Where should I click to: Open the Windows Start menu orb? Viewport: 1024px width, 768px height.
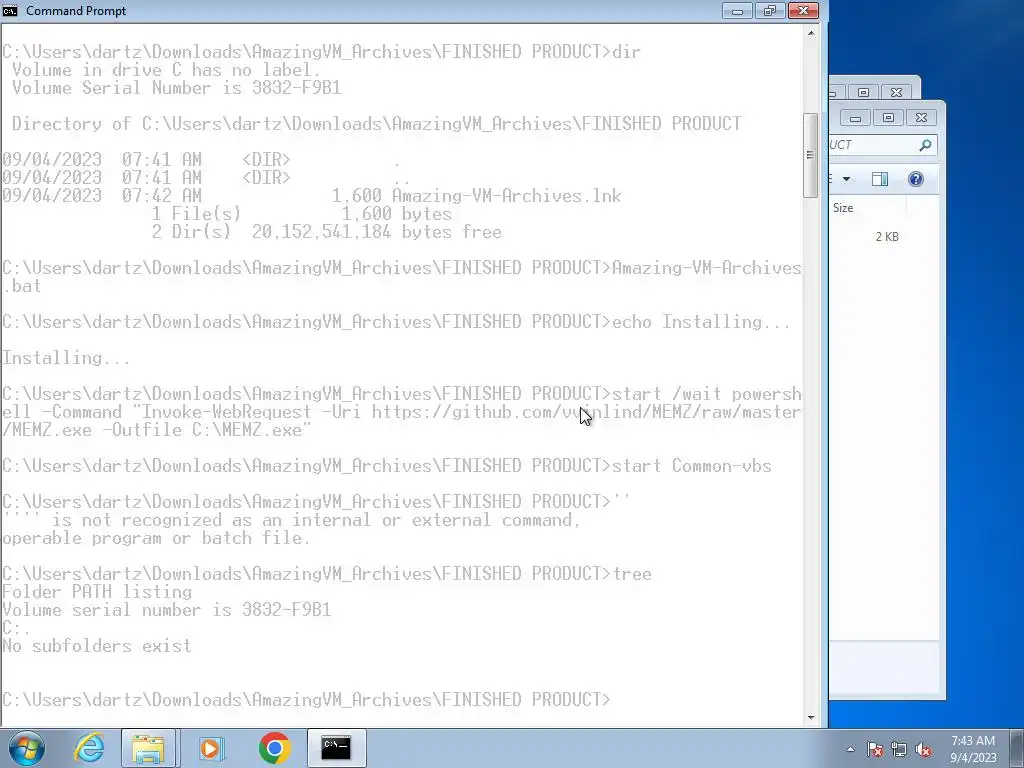26,748
